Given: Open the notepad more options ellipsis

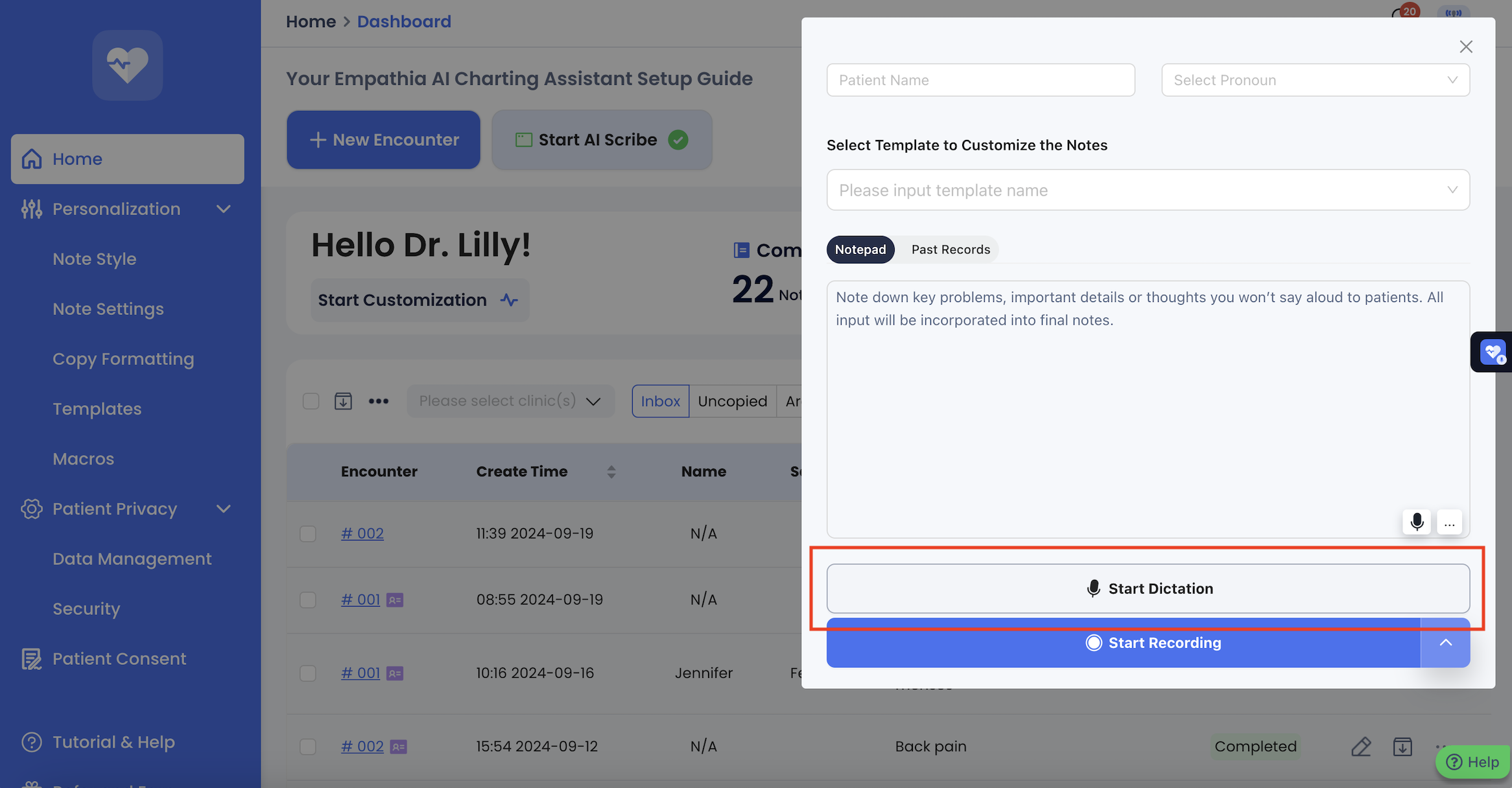Looking at the screenshot, I should pyautogui.click(x=1449, y=522).
